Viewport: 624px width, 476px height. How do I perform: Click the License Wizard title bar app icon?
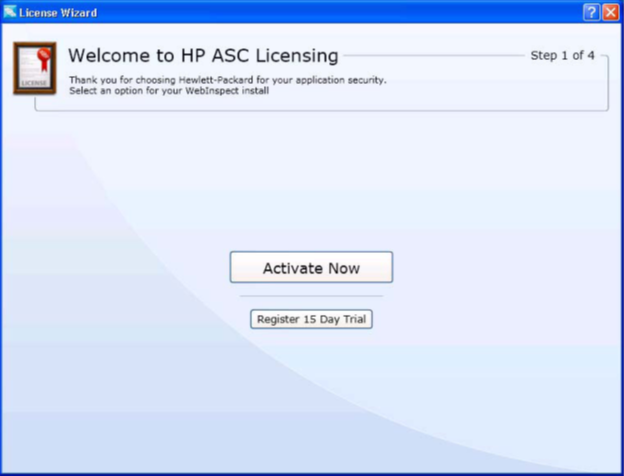(x=10, y=12)
